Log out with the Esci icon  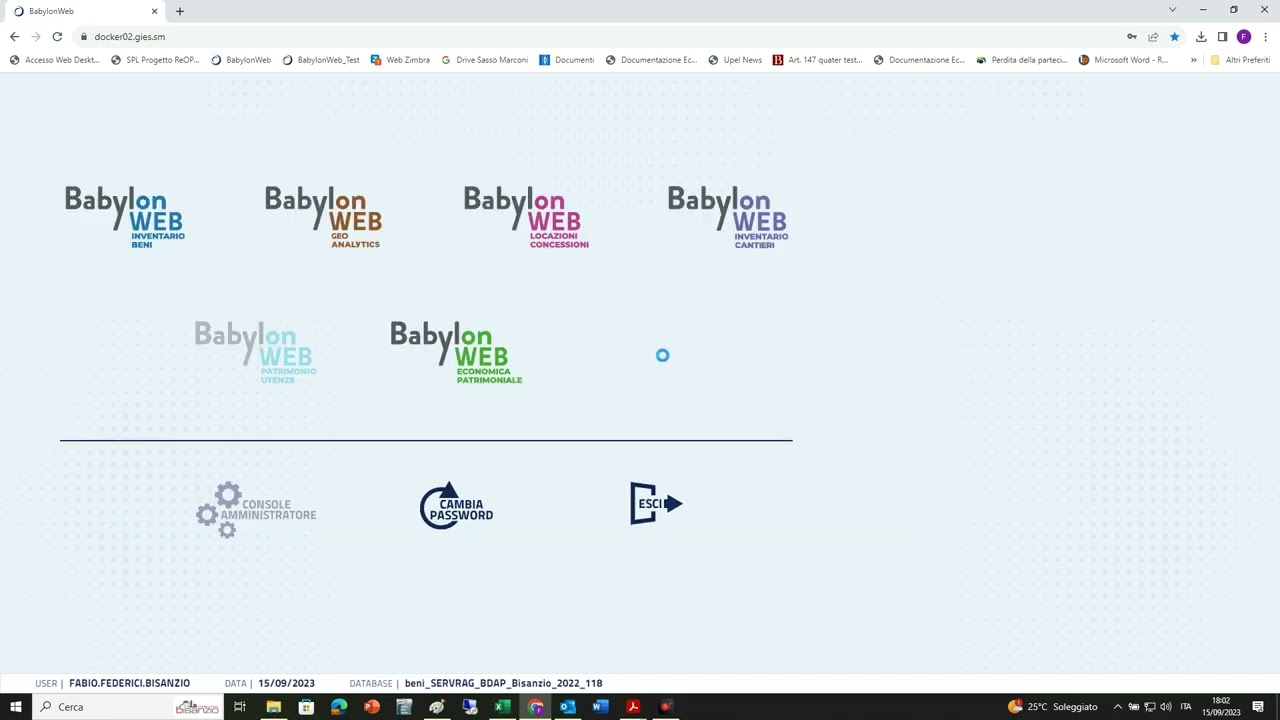point(656,503)
